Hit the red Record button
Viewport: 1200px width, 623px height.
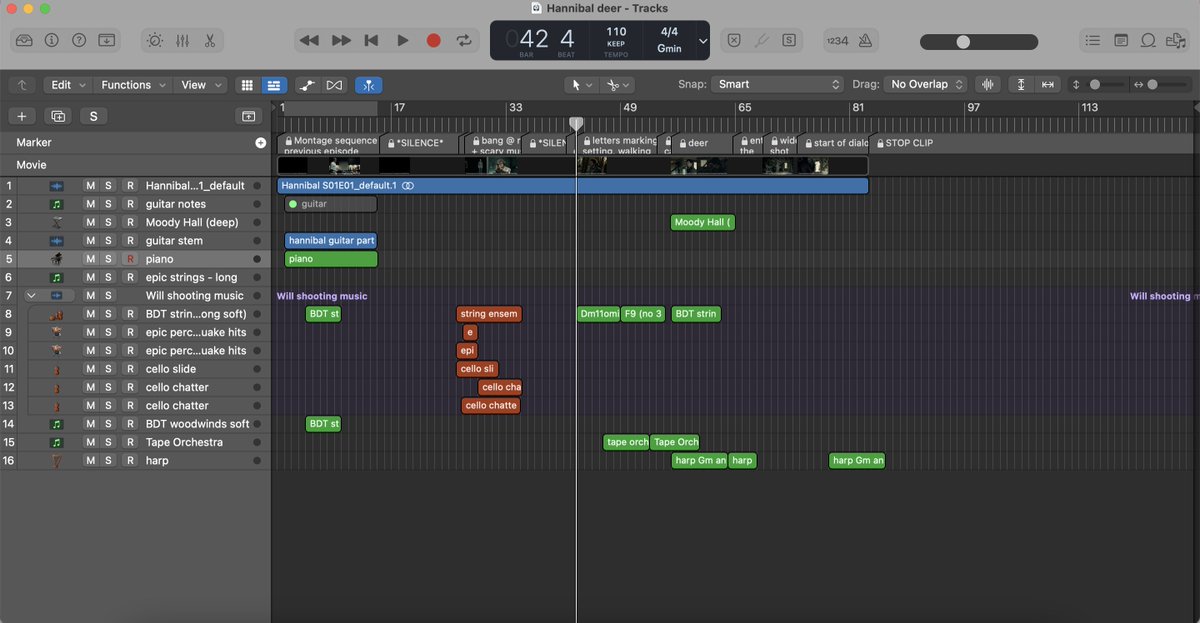pos(433,41)
